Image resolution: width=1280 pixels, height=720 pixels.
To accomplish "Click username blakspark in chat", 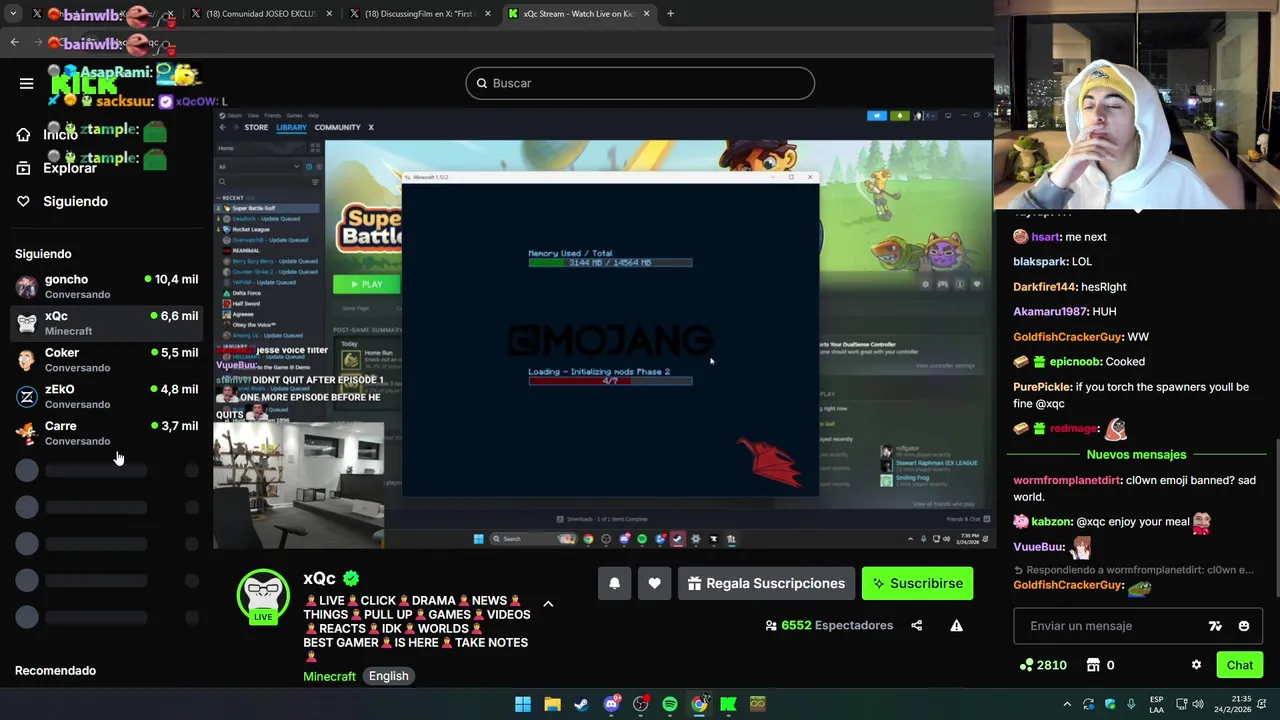I will pyautogui.click(x=1040, y=262).
